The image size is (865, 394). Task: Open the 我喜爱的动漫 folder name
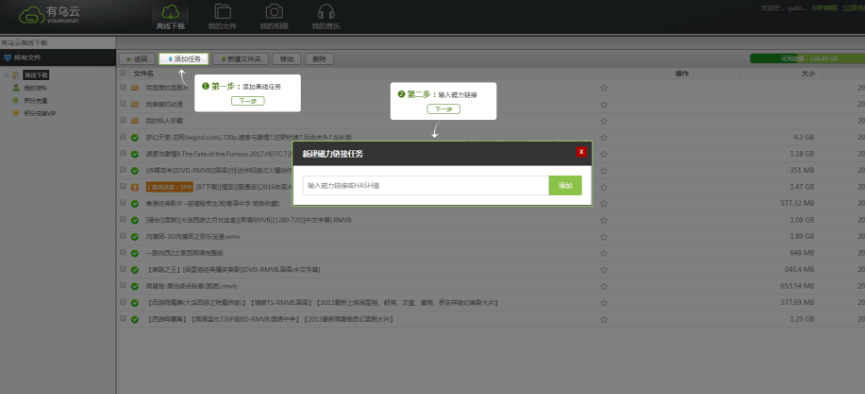click(164, 104)
